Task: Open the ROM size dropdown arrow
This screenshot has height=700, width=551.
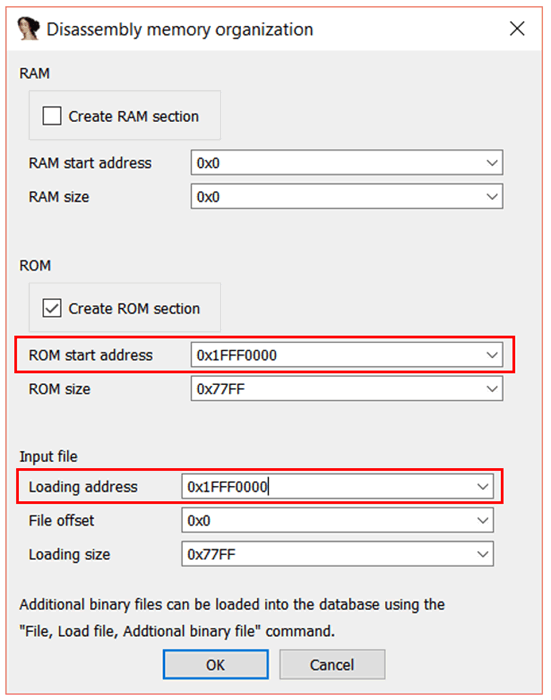Action: point(492,389)
